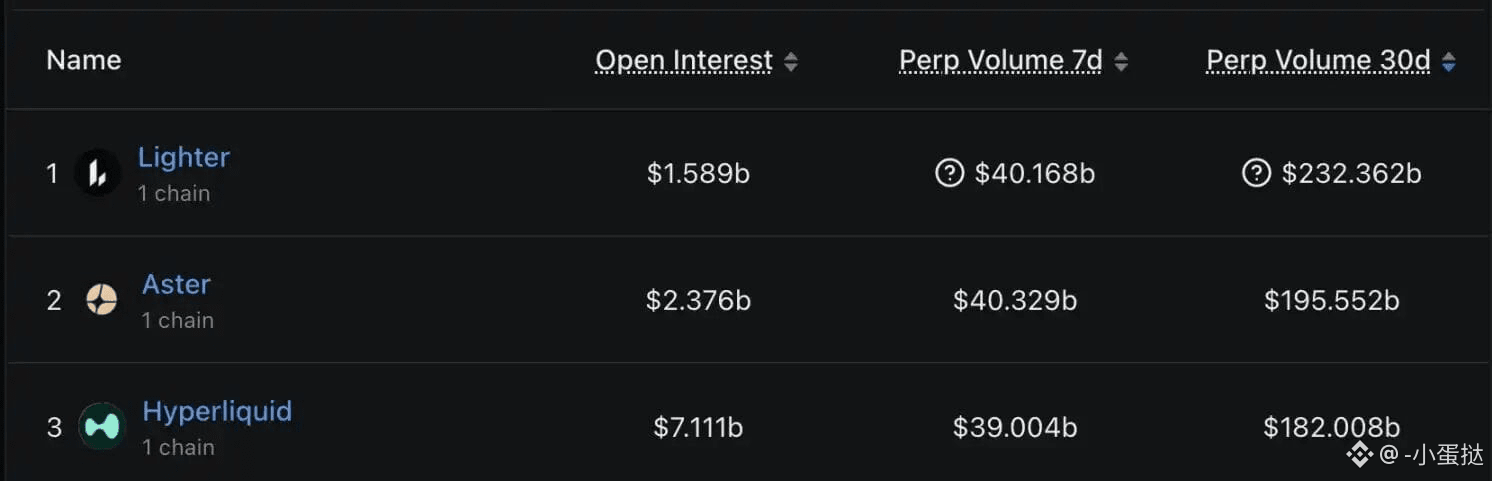
Task: Select Aster's open interest value $2.376b
Action: (x=698, y=300)
